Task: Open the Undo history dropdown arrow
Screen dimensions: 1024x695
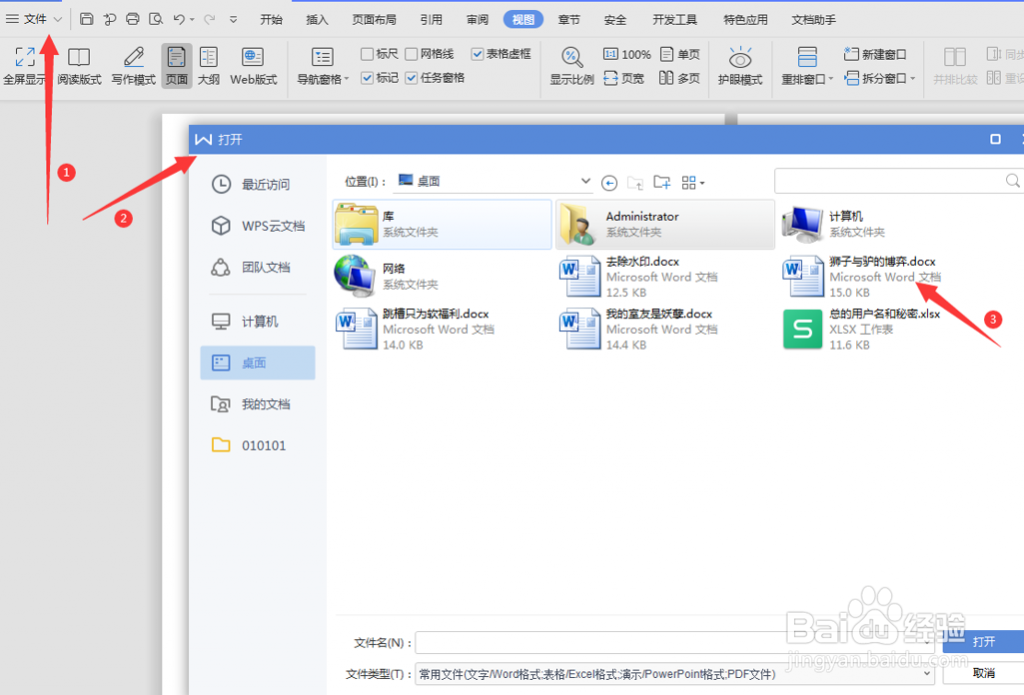Action: 192,20
